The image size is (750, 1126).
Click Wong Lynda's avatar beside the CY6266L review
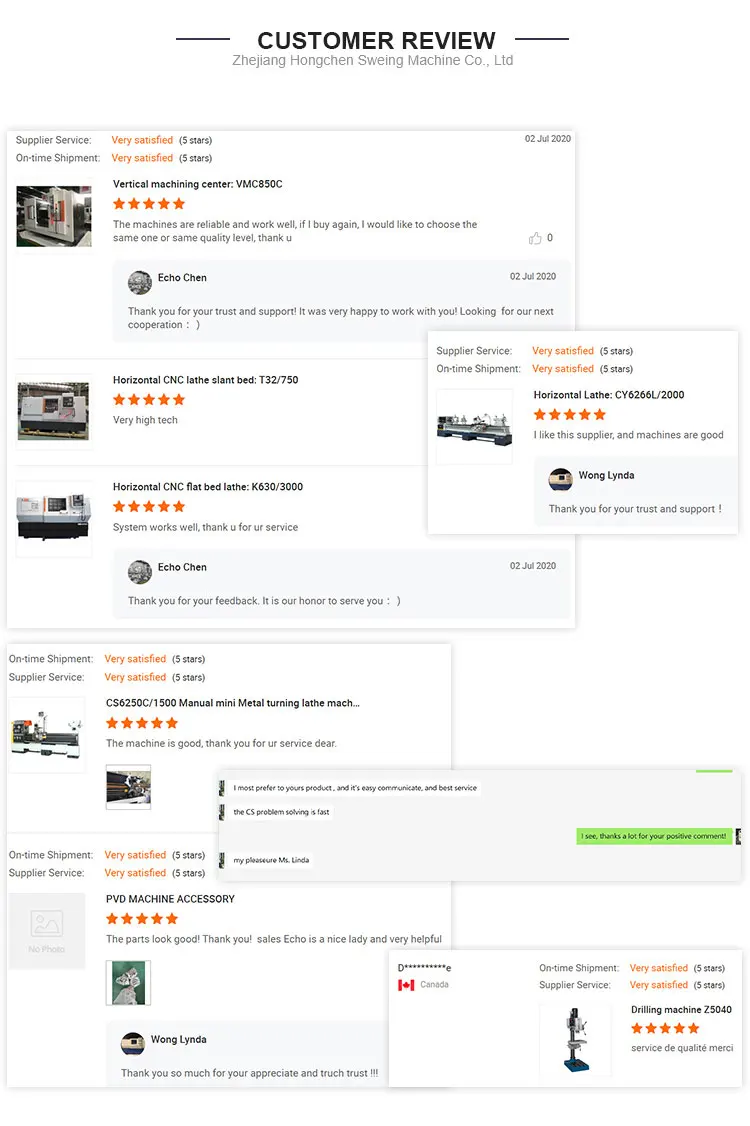pyautogui.click(x=560, y=480)
